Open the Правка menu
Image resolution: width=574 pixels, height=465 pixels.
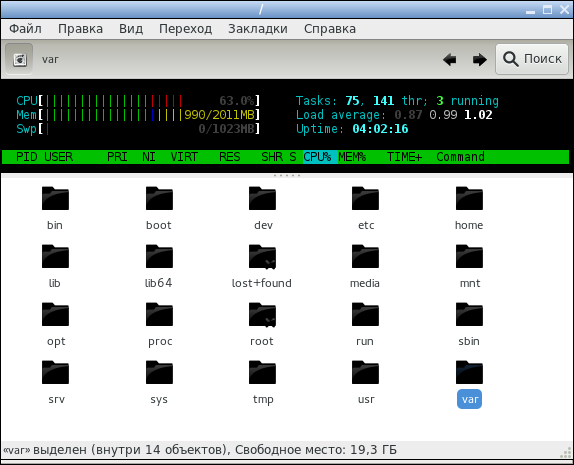(80, 29)
